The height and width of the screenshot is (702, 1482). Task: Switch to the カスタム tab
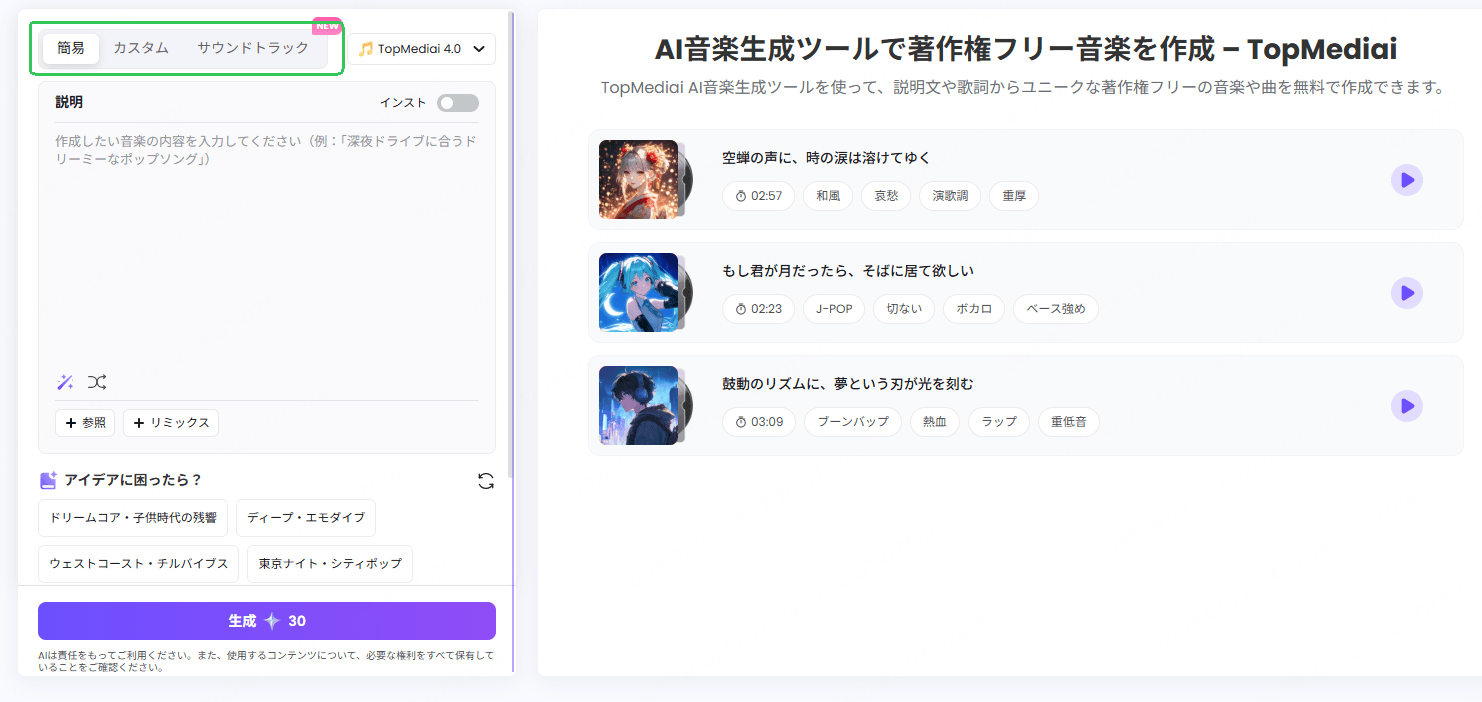tap(141, 48)
